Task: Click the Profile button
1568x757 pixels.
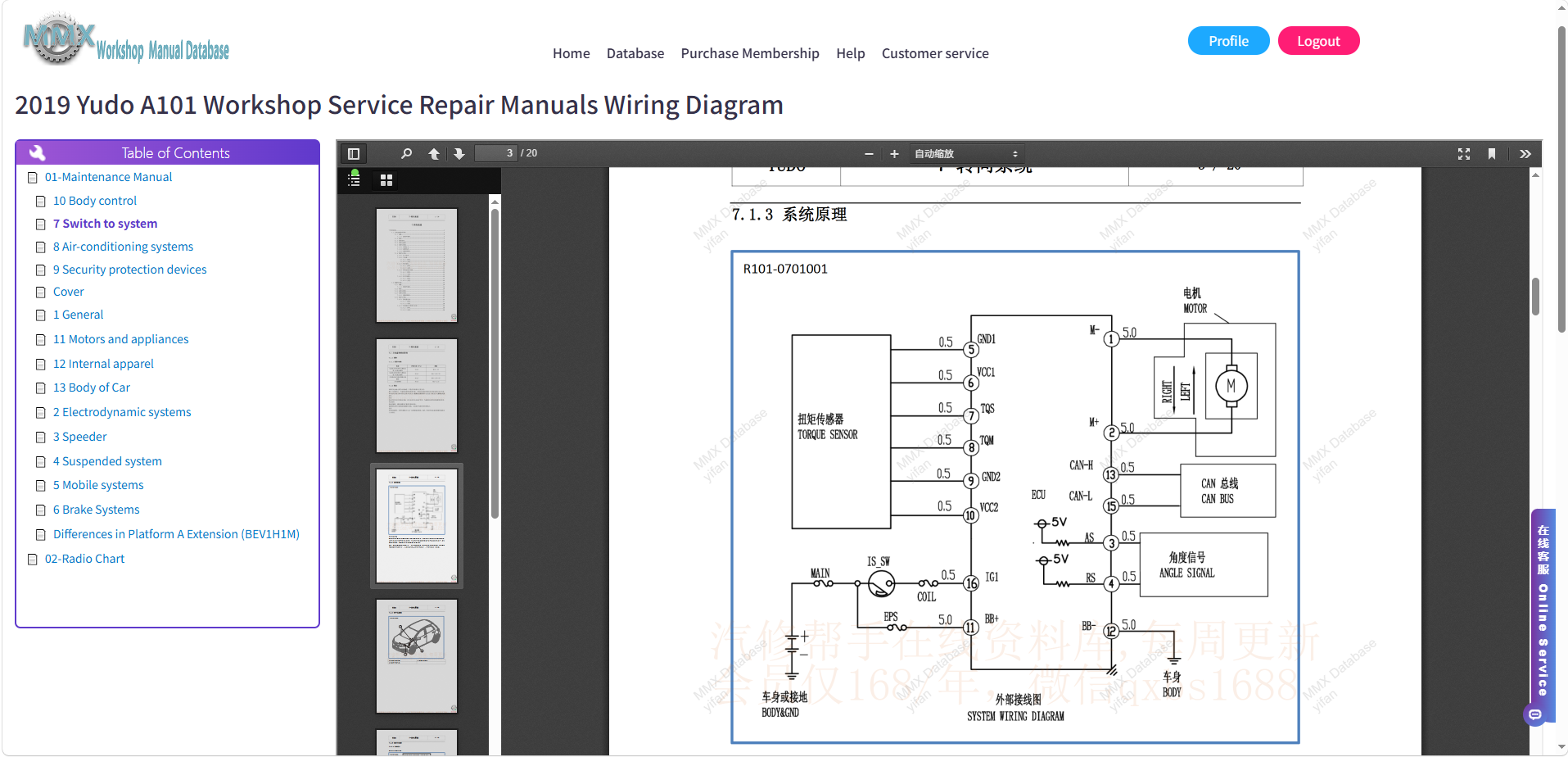Action: pyautogui.click(x=1229, y=41)
